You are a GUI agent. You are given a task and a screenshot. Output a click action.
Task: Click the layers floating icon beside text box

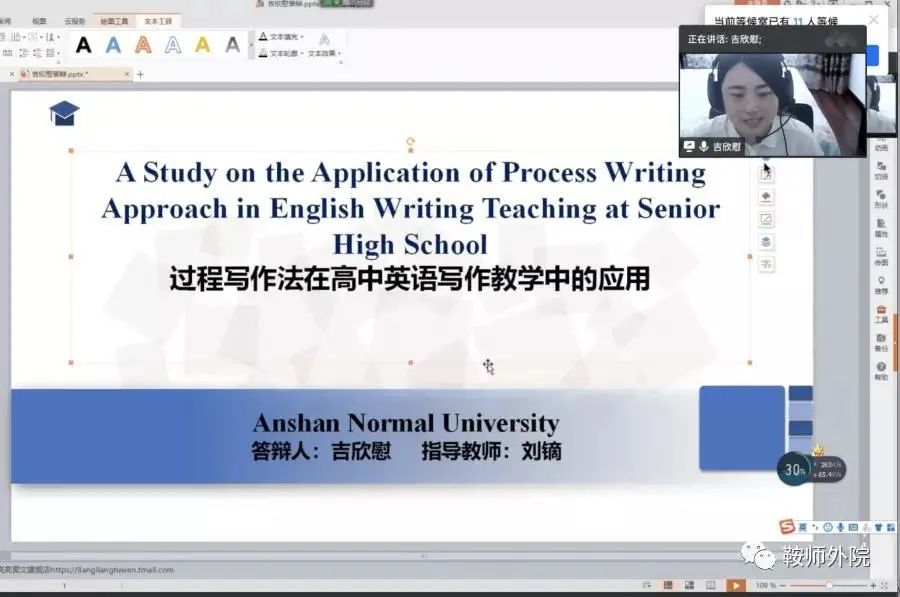tap(766, 241)
